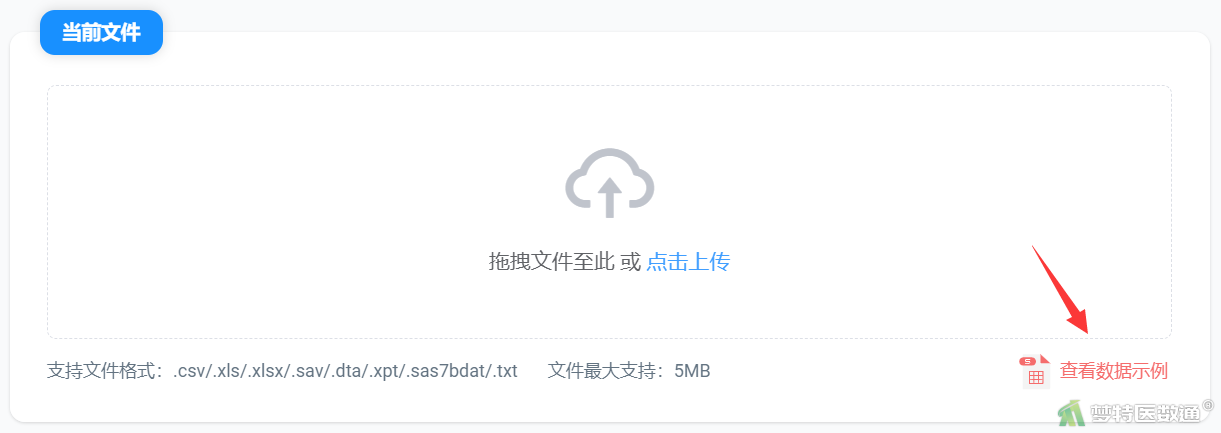Screen dimensions: 1221x433
Task: Click the 支持文件格式 label
Action: click(104, 371)
